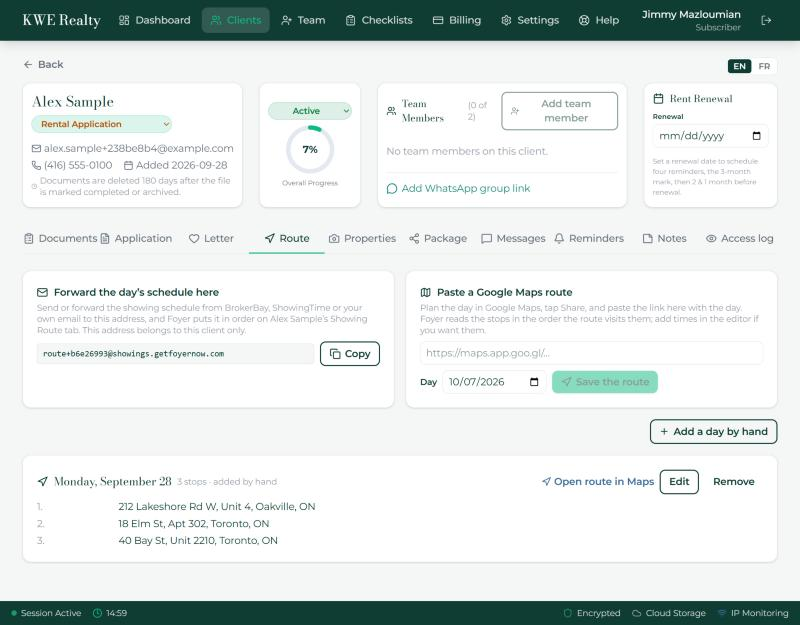Screen dimensions: 800x625
Task: Open the Renewal date calendar picker icon
Action: (757, 136)
